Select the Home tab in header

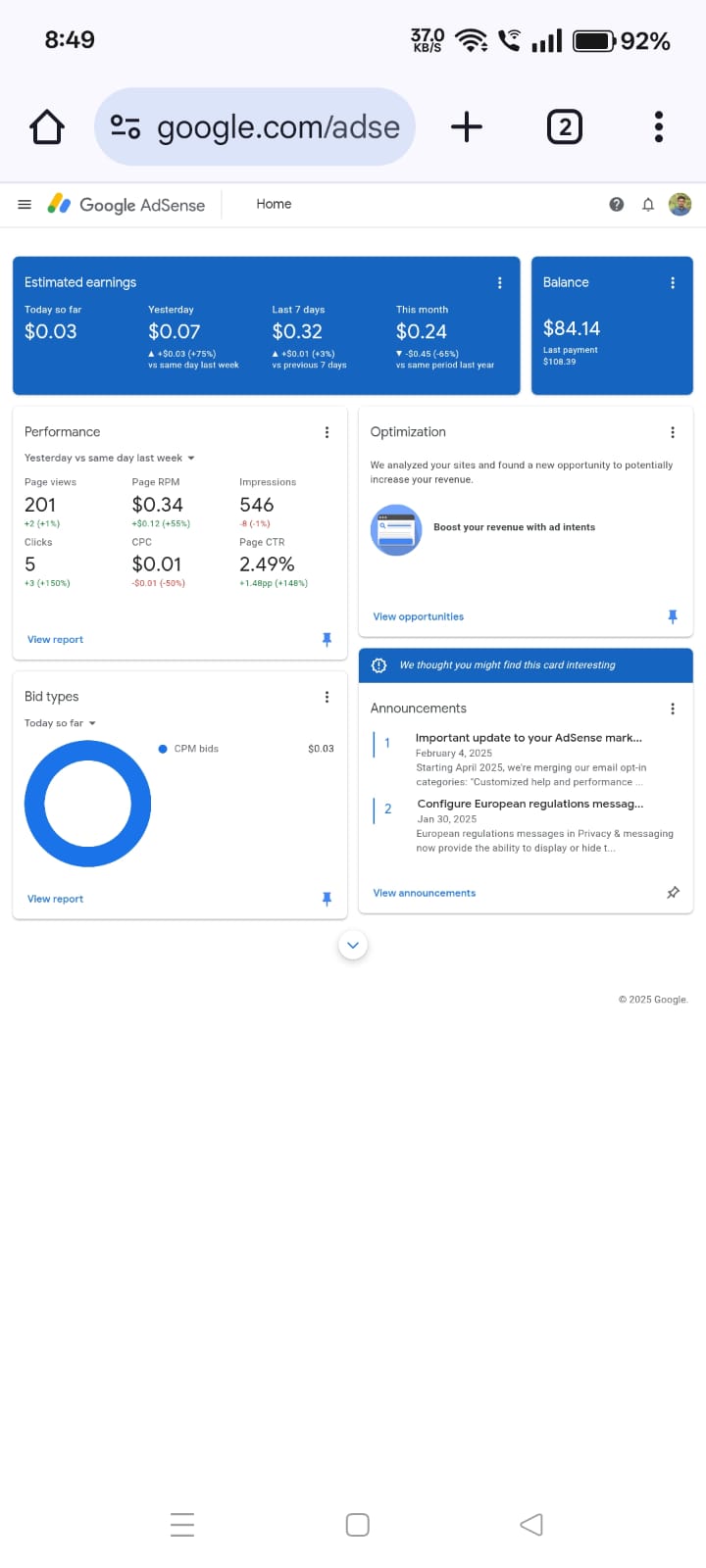coord(274,204)
